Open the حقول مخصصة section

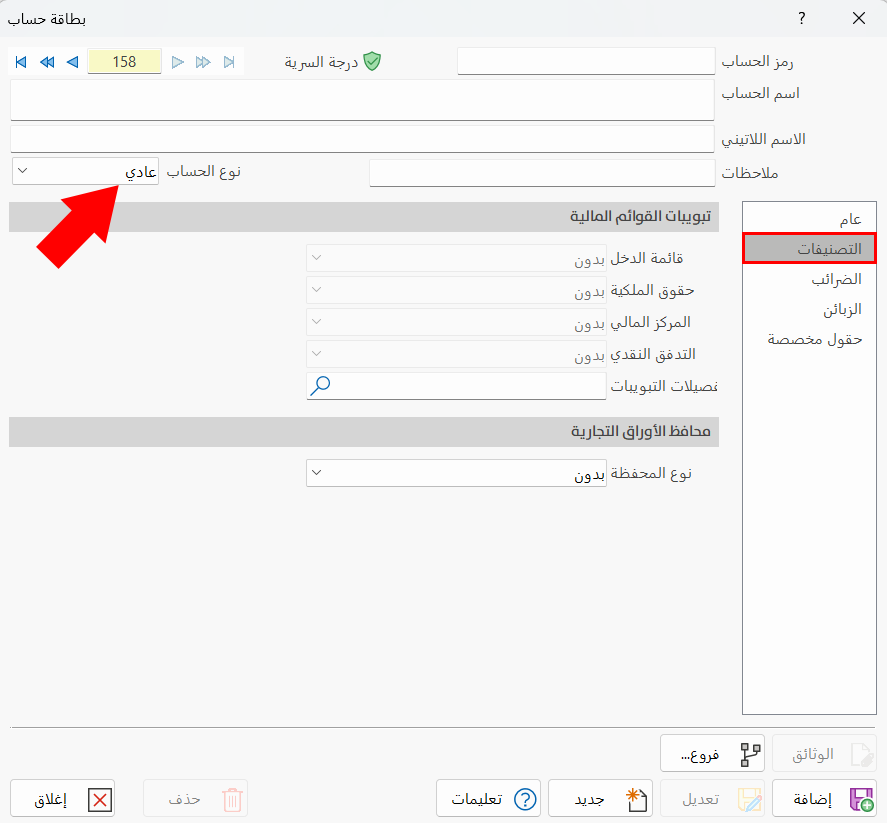tap(810, 340)
